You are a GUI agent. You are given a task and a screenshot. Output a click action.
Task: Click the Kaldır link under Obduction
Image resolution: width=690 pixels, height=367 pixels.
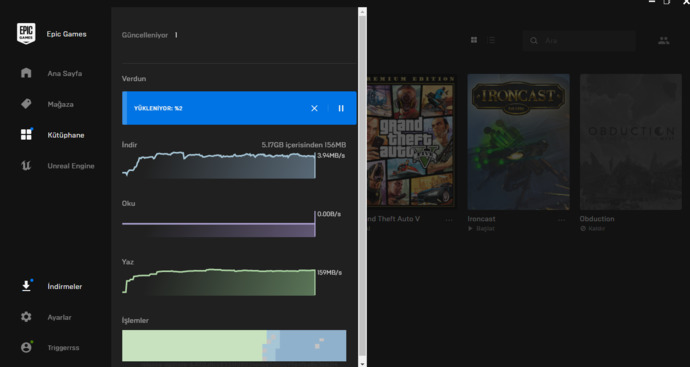click(592, 228)
